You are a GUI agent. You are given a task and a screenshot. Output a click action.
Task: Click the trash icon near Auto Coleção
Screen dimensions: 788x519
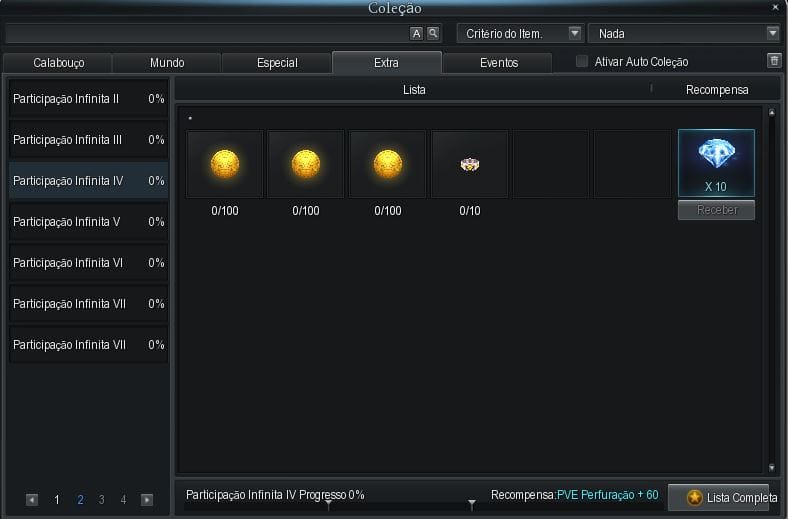tap(773, 61)
